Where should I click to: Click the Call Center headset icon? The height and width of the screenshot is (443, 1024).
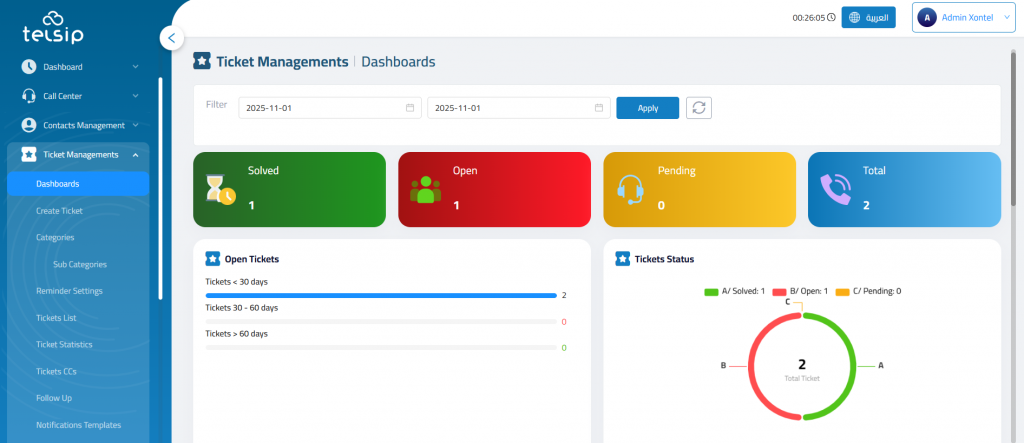pyautogui.click(x=29, y=96)
